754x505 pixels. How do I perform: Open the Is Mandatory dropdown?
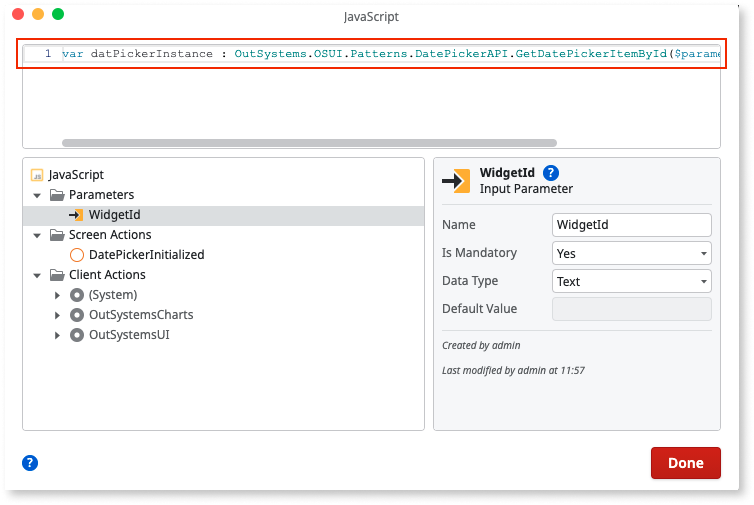click(631, 253)
